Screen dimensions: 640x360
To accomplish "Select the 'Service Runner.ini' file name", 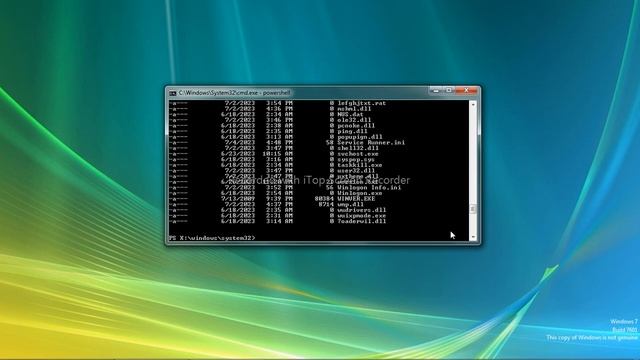I will point(371,142).
